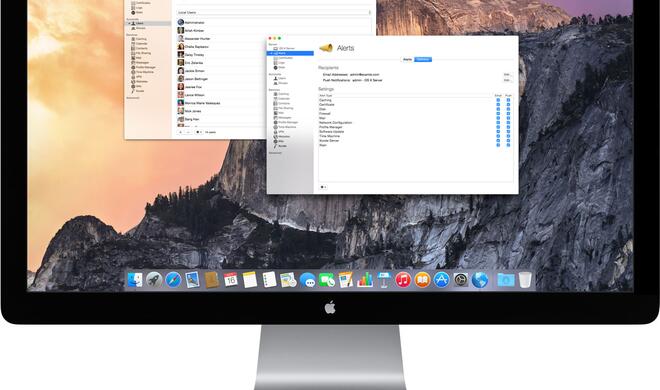This screenshot has width=660, height=390.
Task: Open Calendar icon in Dock
Action: tap(231, 280)
